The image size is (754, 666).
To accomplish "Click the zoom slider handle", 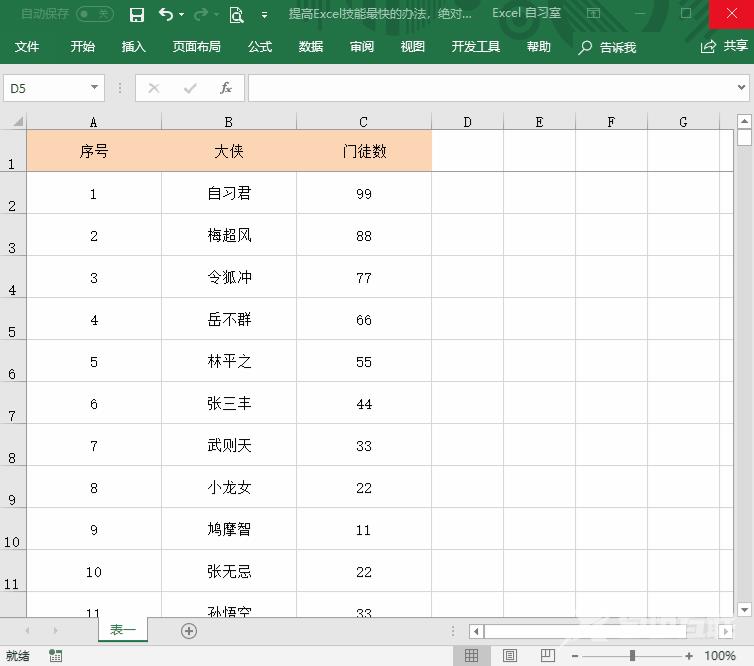I will [632, 655].
